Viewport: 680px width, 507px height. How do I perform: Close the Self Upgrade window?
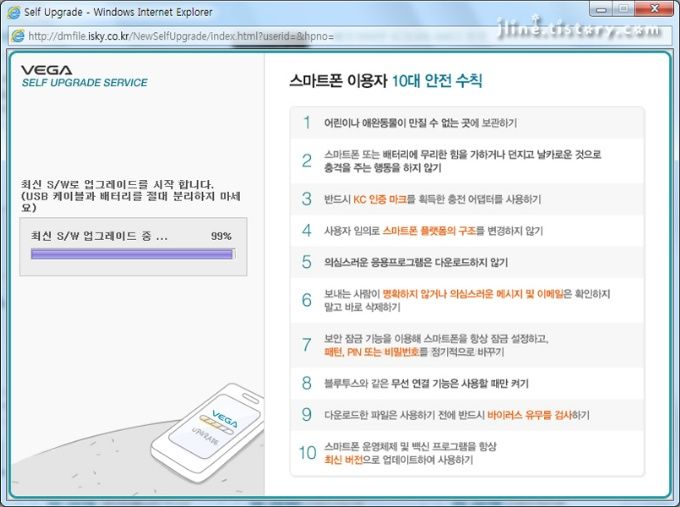coord(654,9)
